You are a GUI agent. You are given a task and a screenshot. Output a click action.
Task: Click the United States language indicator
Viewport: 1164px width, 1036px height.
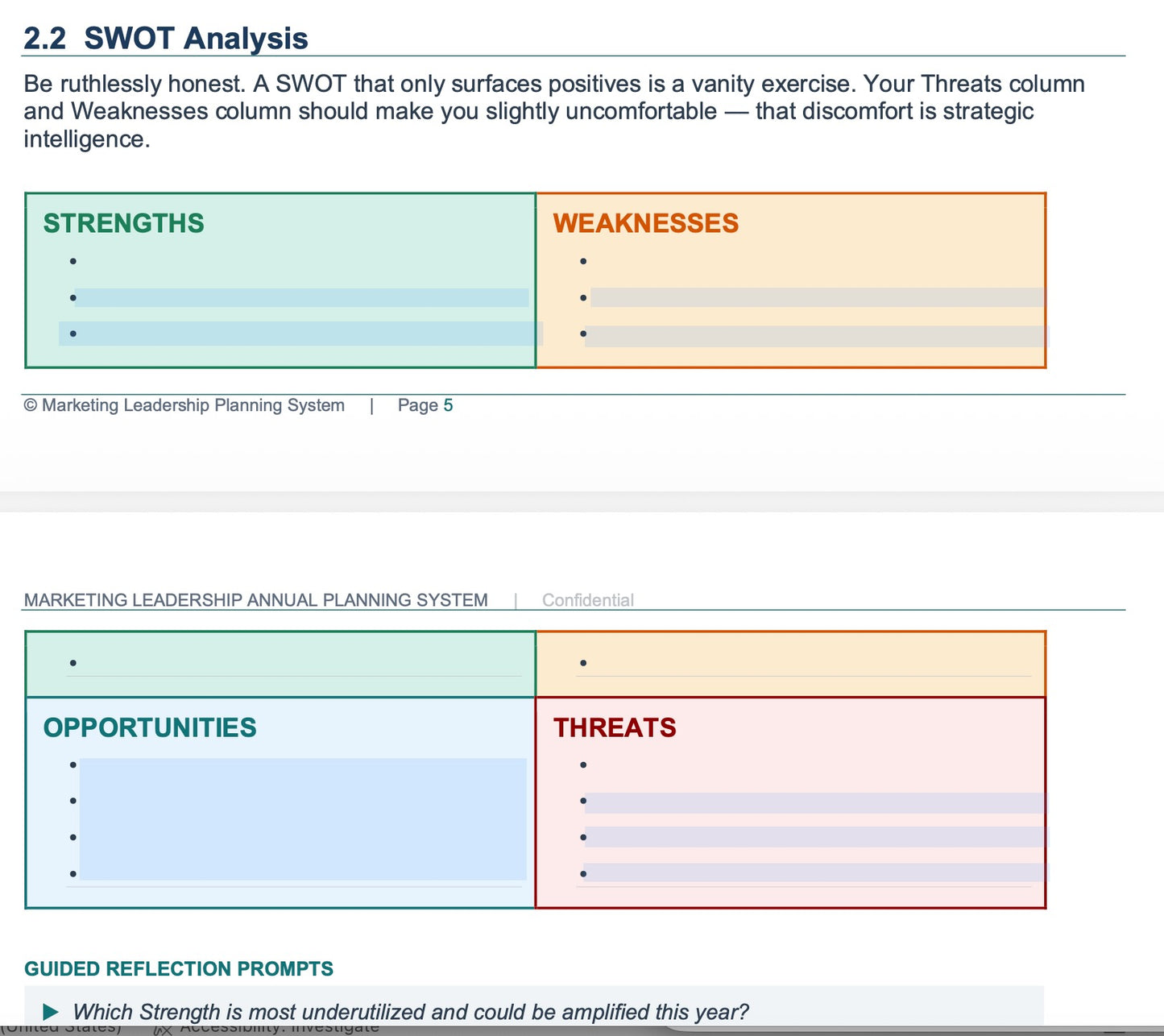pyautogui.click(x=61, y=1029)
